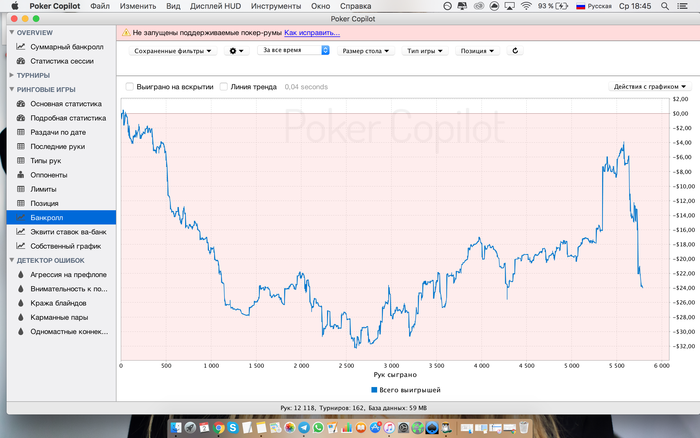
Task: Enable Выиграно на вскрытии checkbox
Action: coord(129,87)
